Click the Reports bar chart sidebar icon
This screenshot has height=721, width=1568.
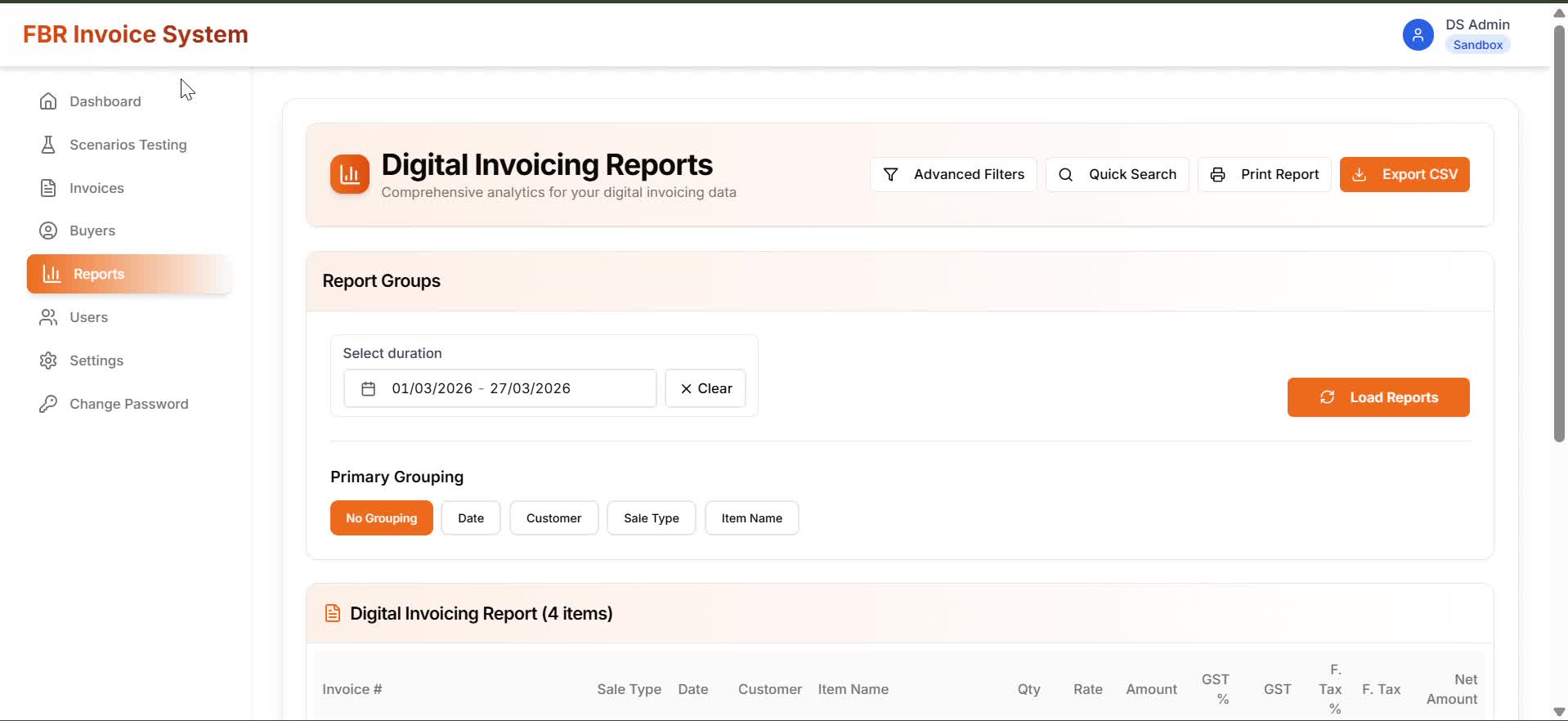pos(52,274)
